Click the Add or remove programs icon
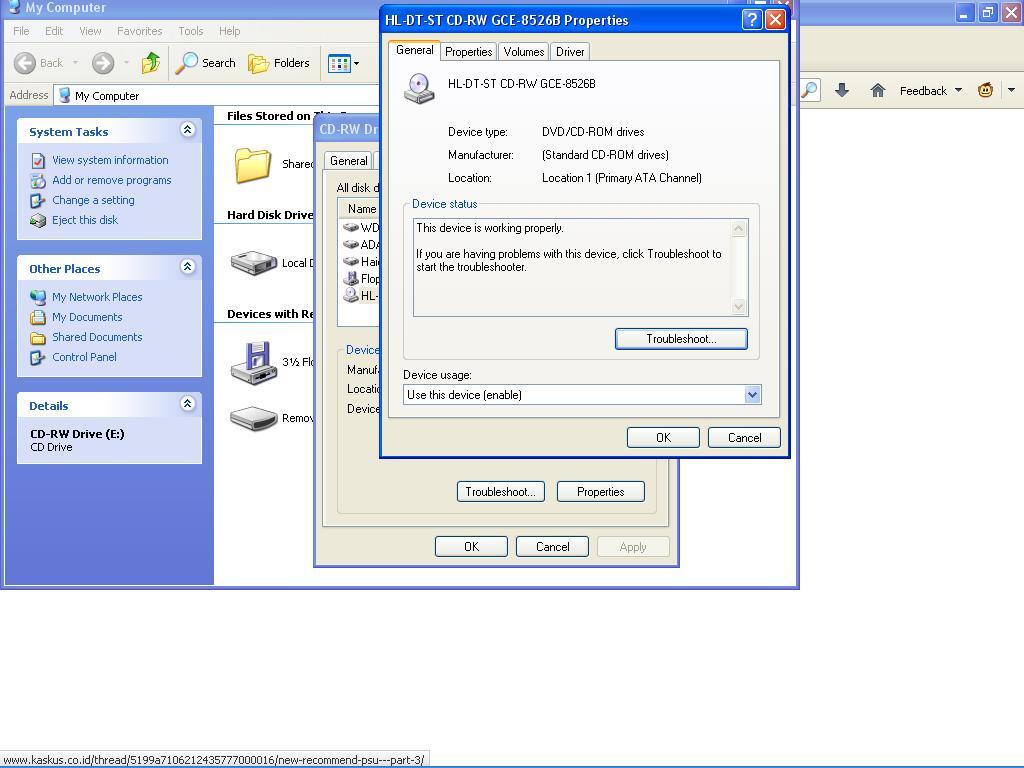Viewport: 1024px width, 768px height. click(x=38, y=181)
